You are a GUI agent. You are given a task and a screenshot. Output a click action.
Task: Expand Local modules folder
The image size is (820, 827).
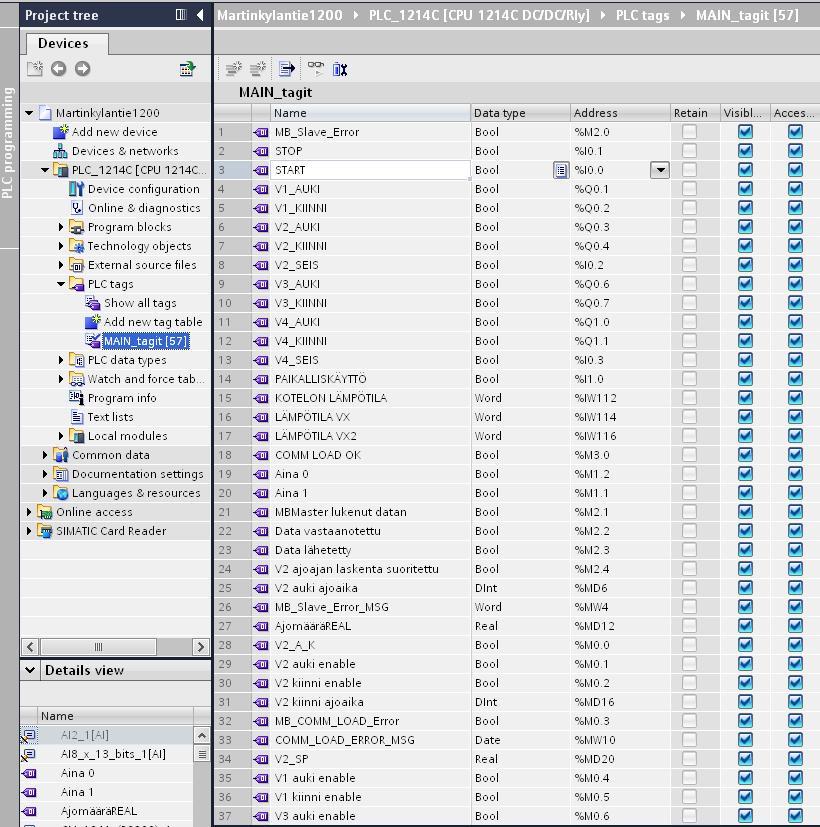point(61,436)
